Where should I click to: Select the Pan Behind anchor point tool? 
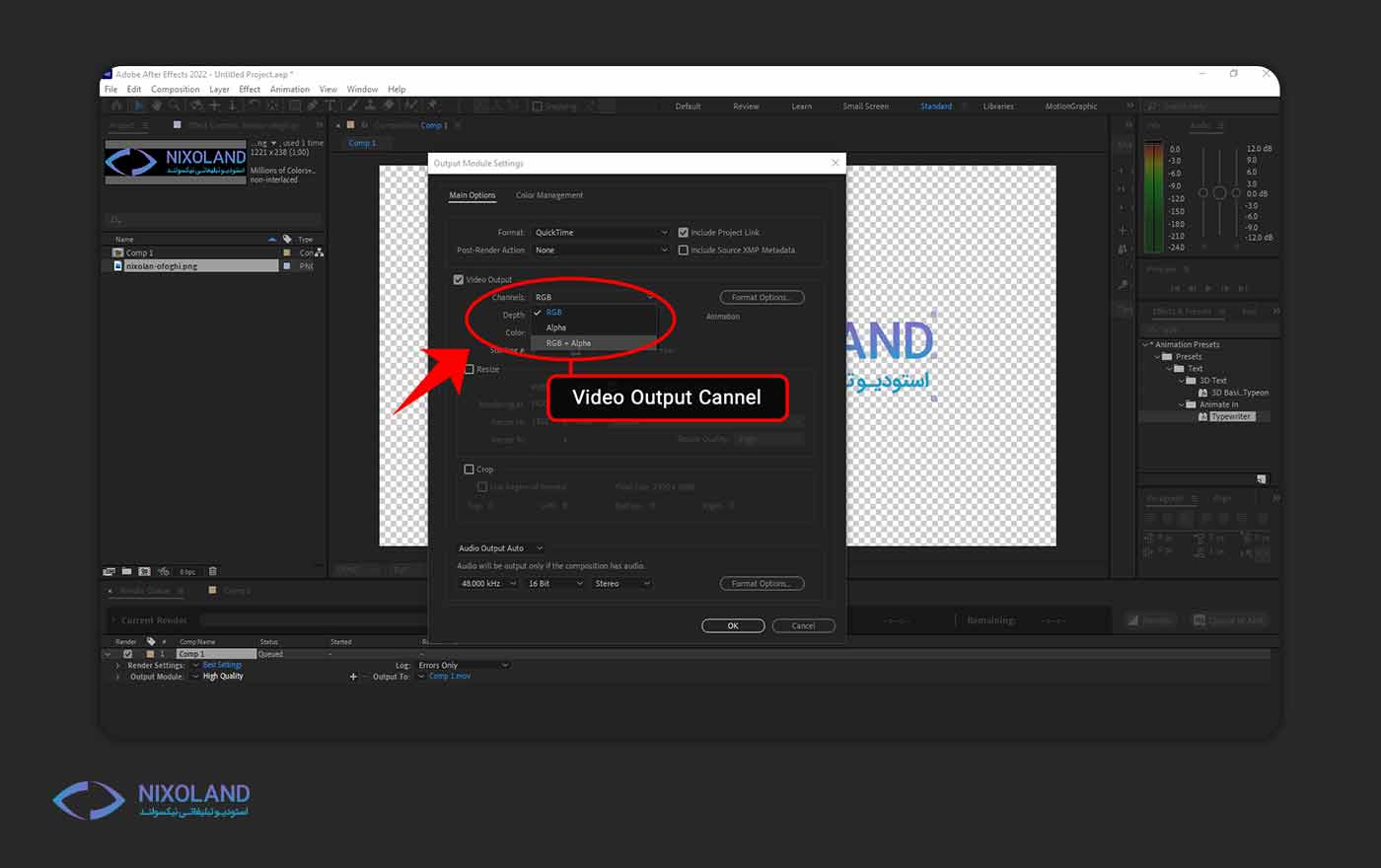click(274, 106)
